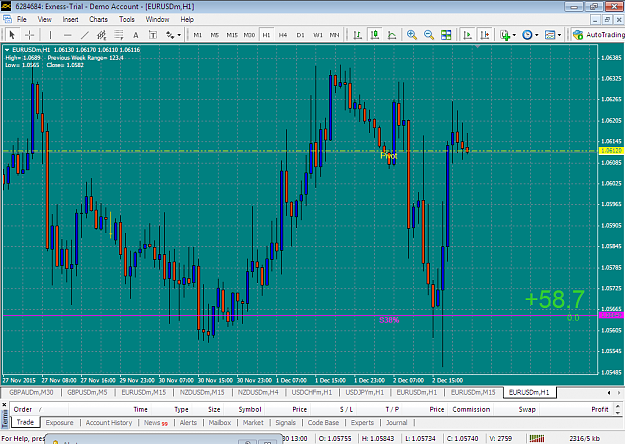Open the Alerts terminal tab
This screenshot has width=625, height=444.
coord(188,422)
